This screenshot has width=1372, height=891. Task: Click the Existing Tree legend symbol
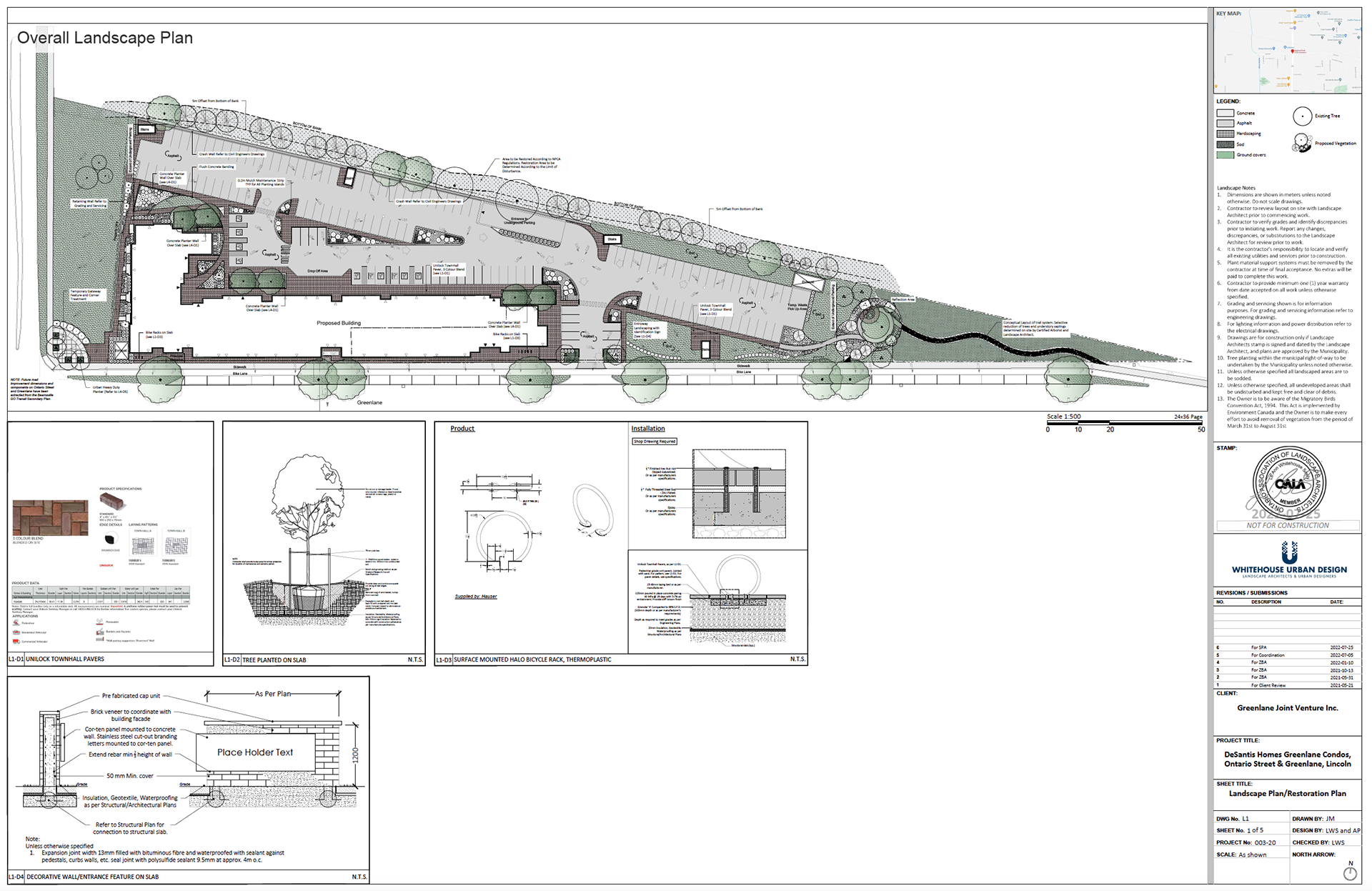(x=1303, y=116)
